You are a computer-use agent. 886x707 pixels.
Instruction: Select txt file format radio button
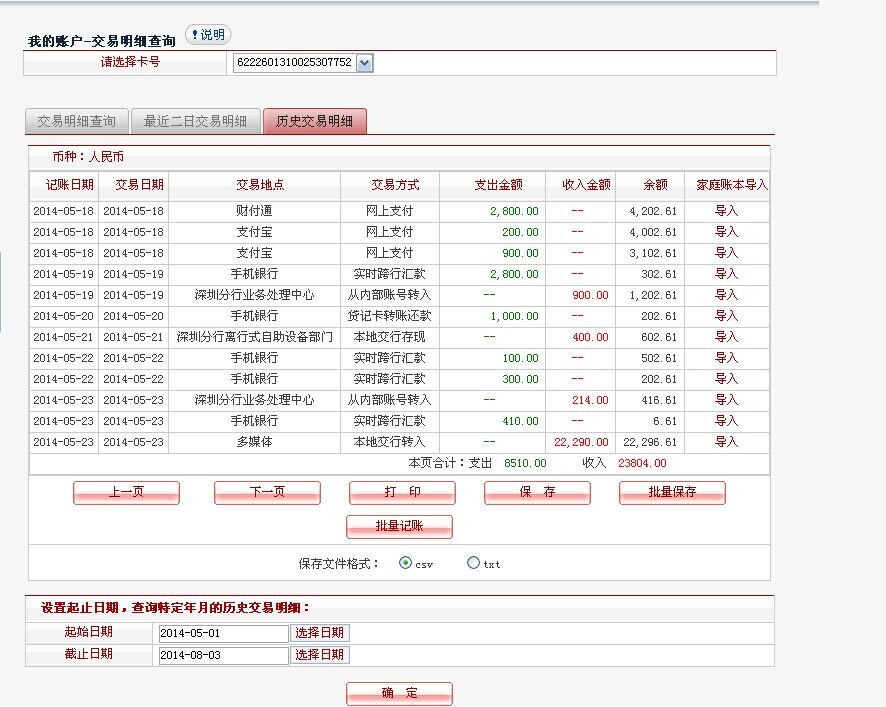click(473, 563)
